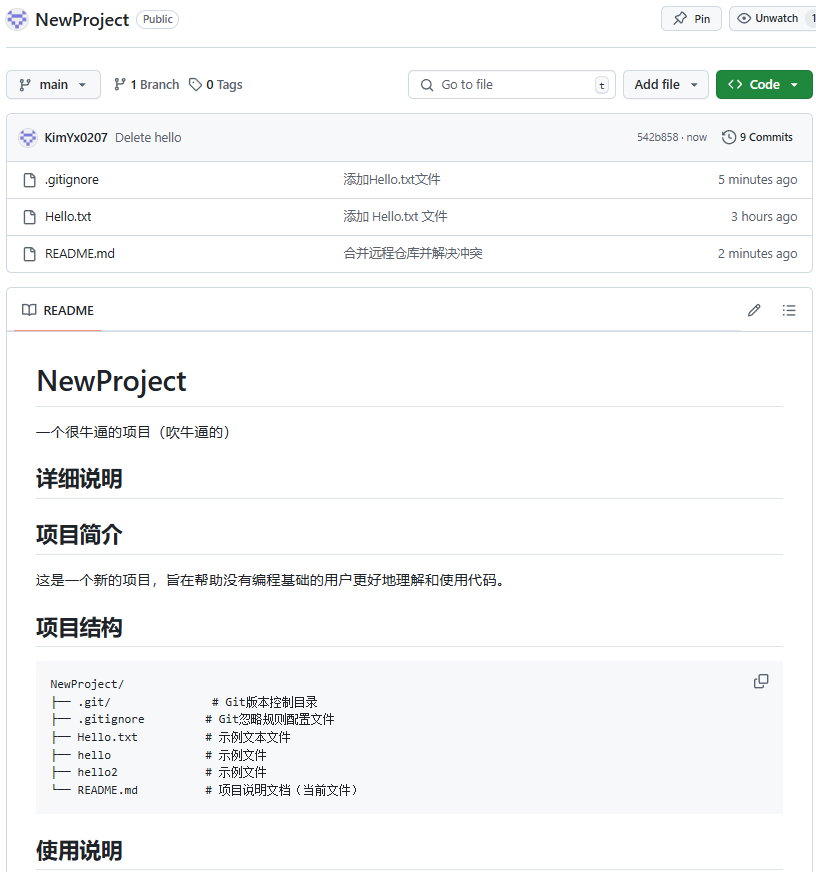View the 1 Branch list
The width and height of the screenshot is (816, 872).
tap(147, 85)
